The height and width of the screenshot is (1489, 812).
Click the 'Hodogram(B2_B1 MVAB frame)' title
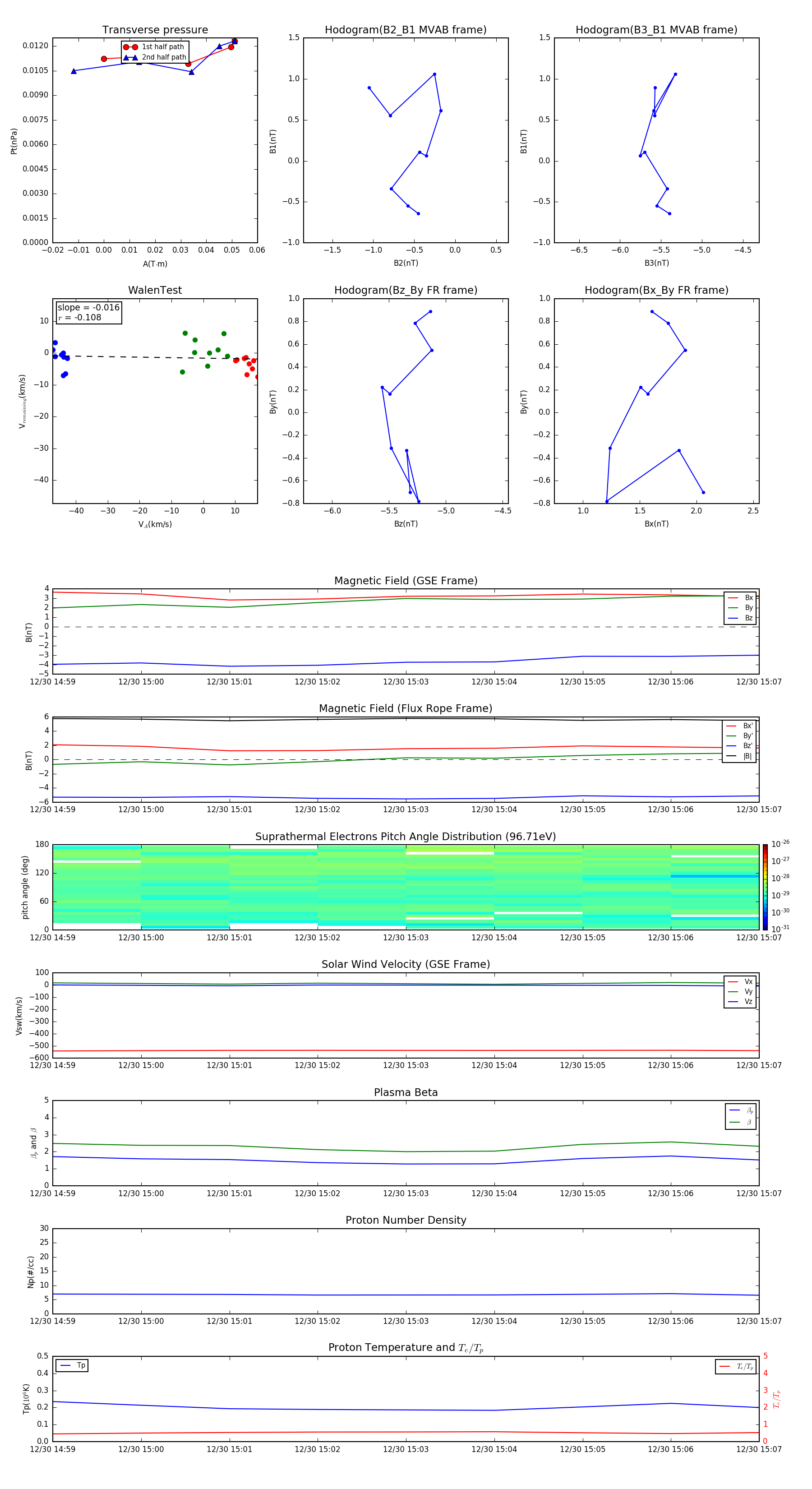pyautogui.click(x=406, y=29)
